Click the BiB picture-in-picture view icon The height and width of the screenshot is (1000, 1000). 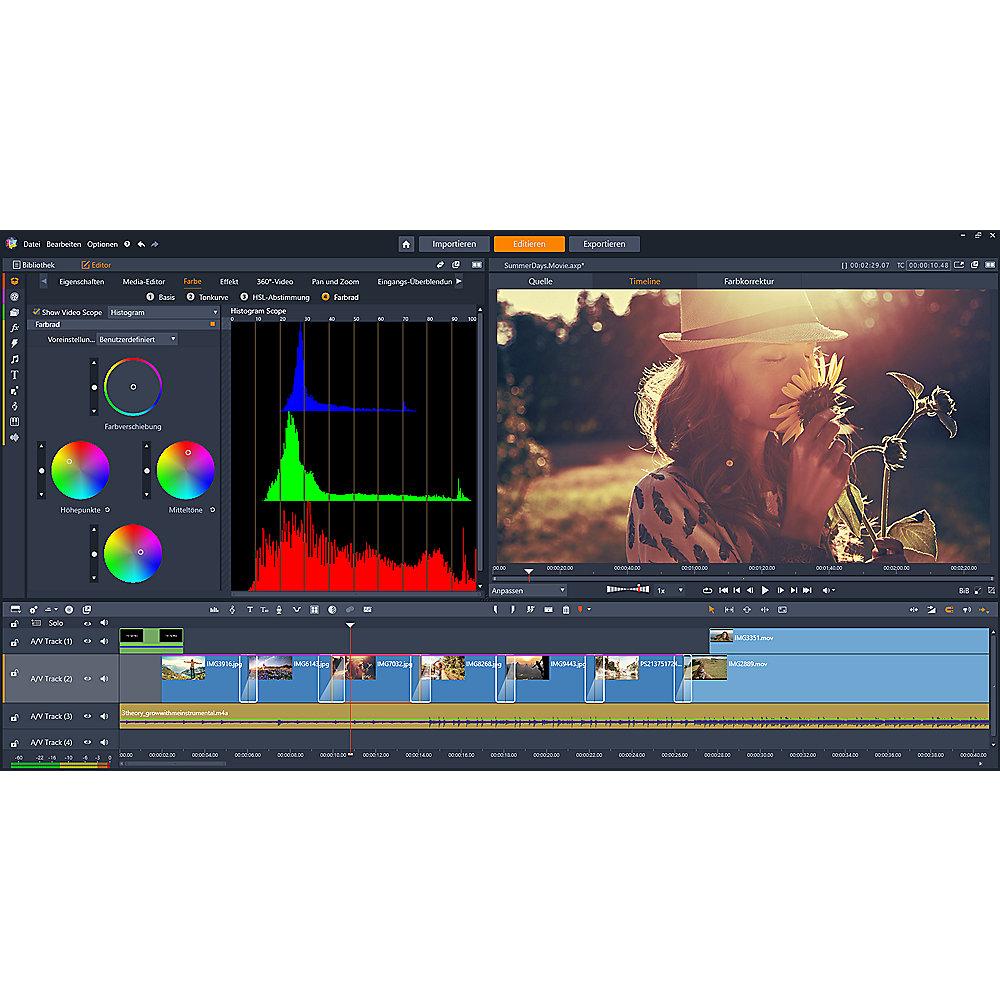[x=964, y=591]
